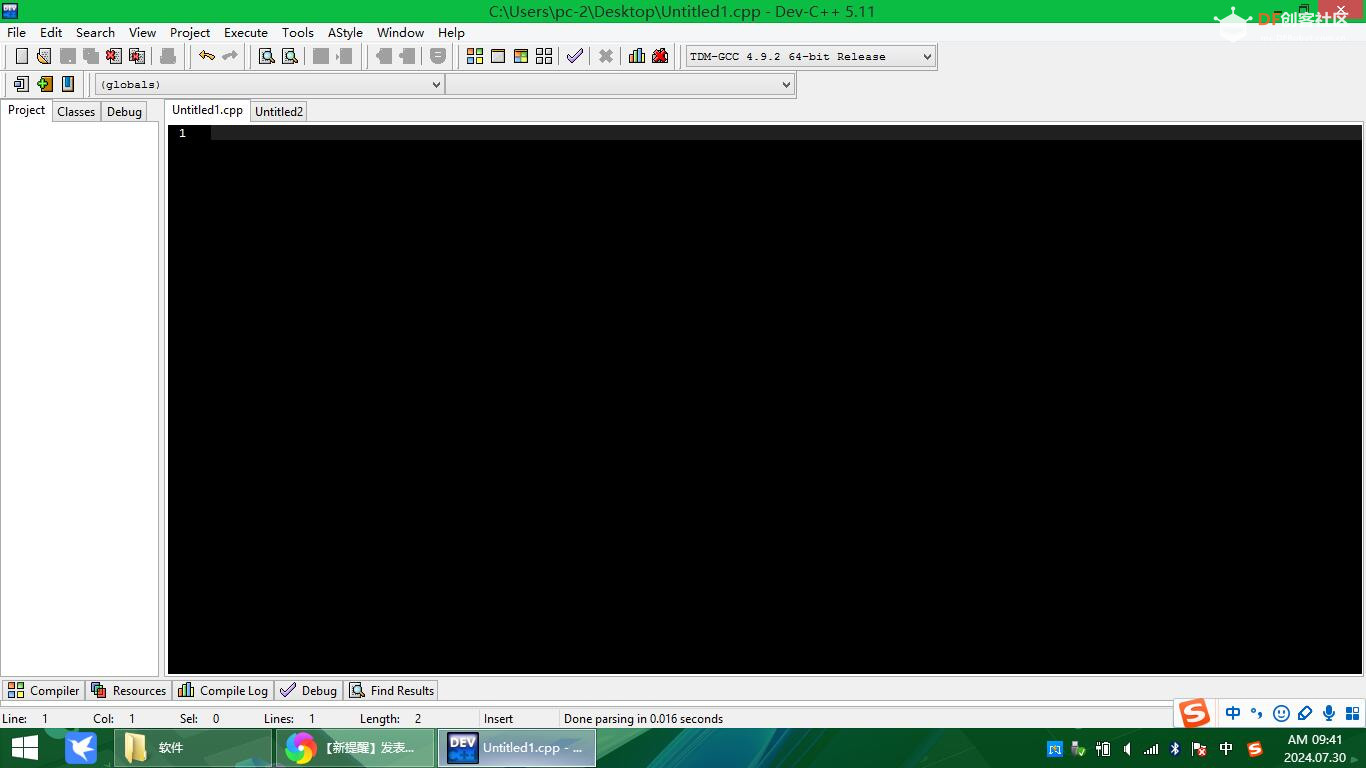Select the Untitled1.cpp editor tab
Image resolution: width=1366 pixels, height=768 pixels.
[207, 110]
